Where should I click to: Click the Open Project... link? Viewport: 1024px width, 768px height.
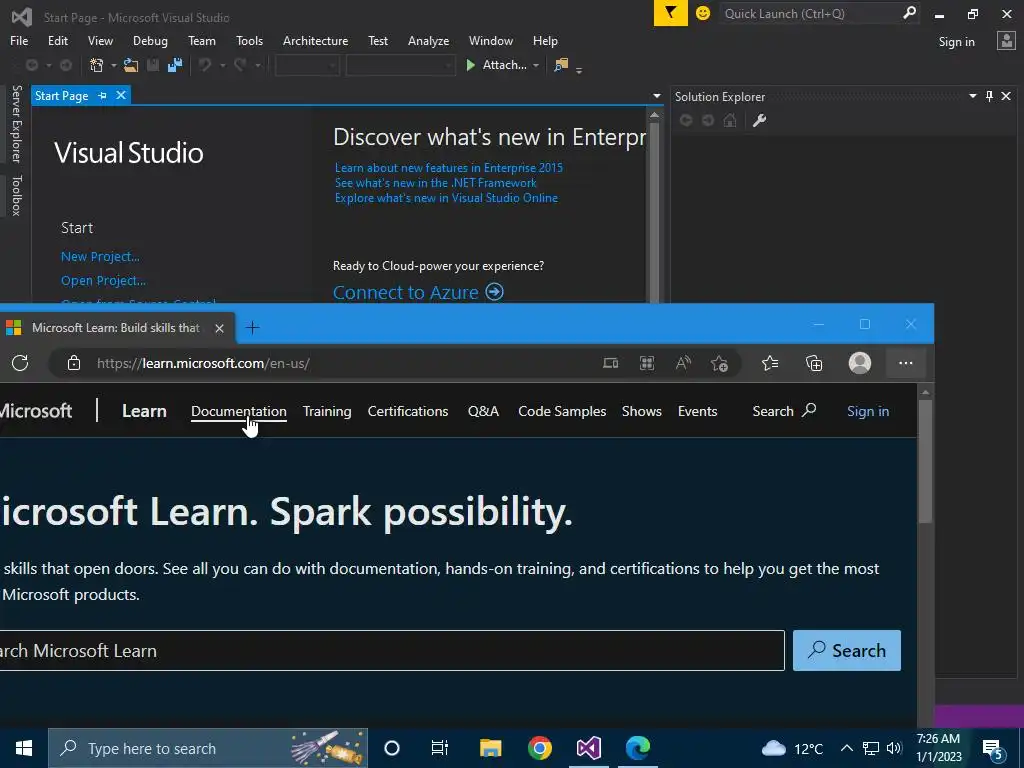tap(103, 280)
